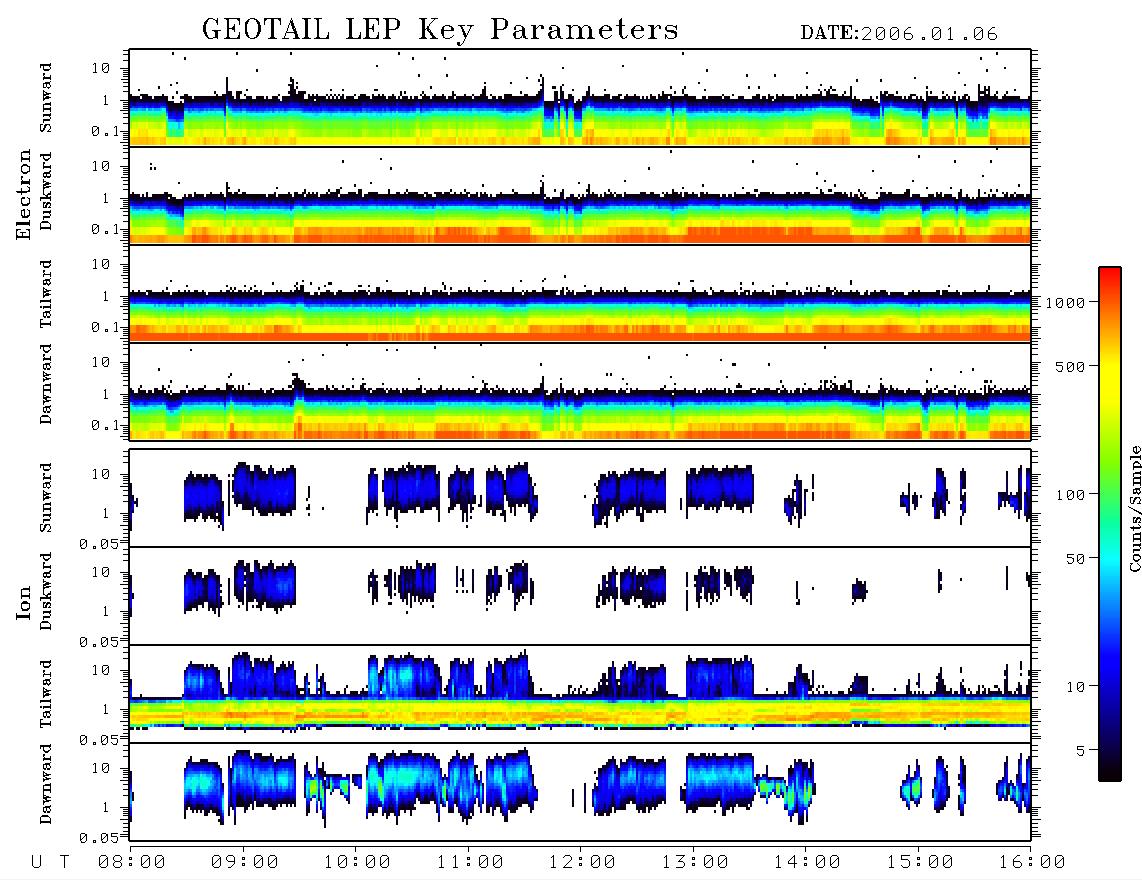1142x880 pixels.
Task: Click the 'Dawnward' label of the Electron group
Action: 46,384
